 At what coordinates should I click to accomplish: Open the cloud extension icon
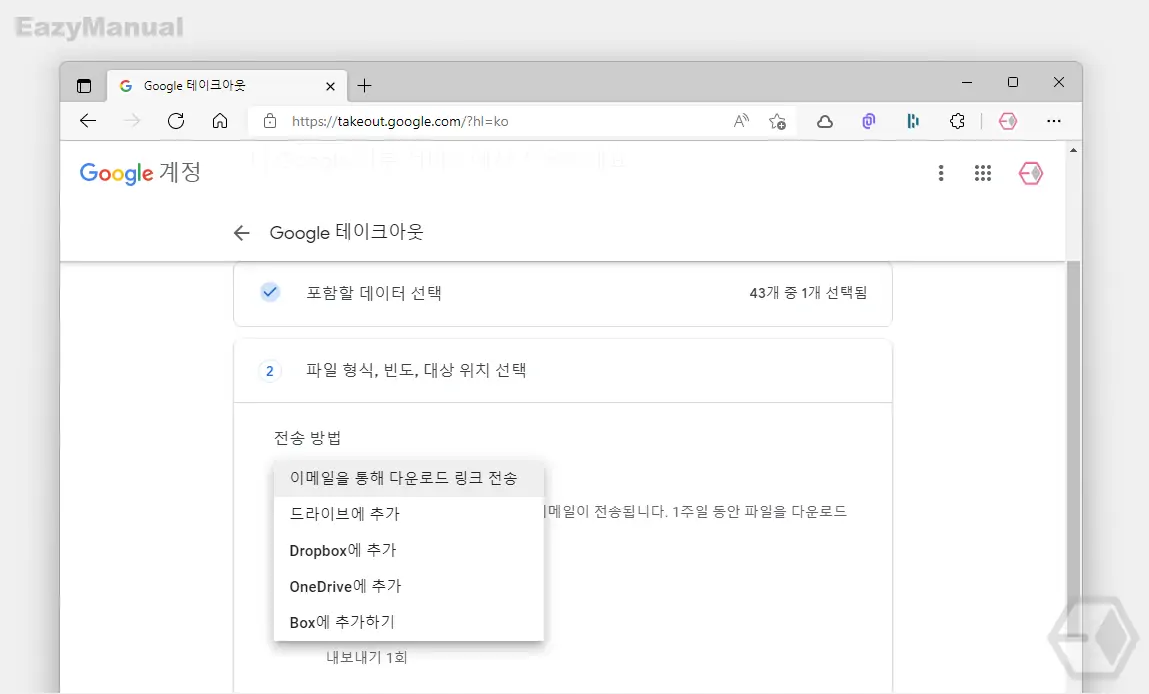(824, 122)
